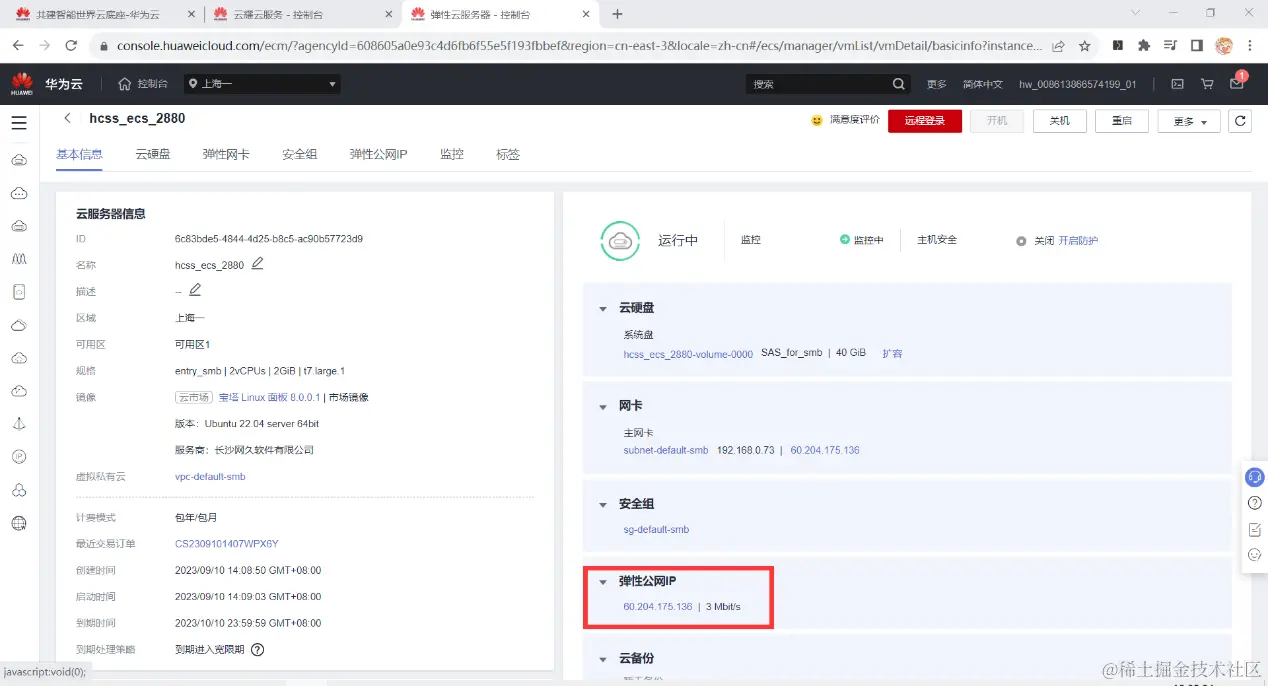1268x686 pixels.
Task: Click the three-circles icon in left sidebar
Action: [x=19, y=489]
